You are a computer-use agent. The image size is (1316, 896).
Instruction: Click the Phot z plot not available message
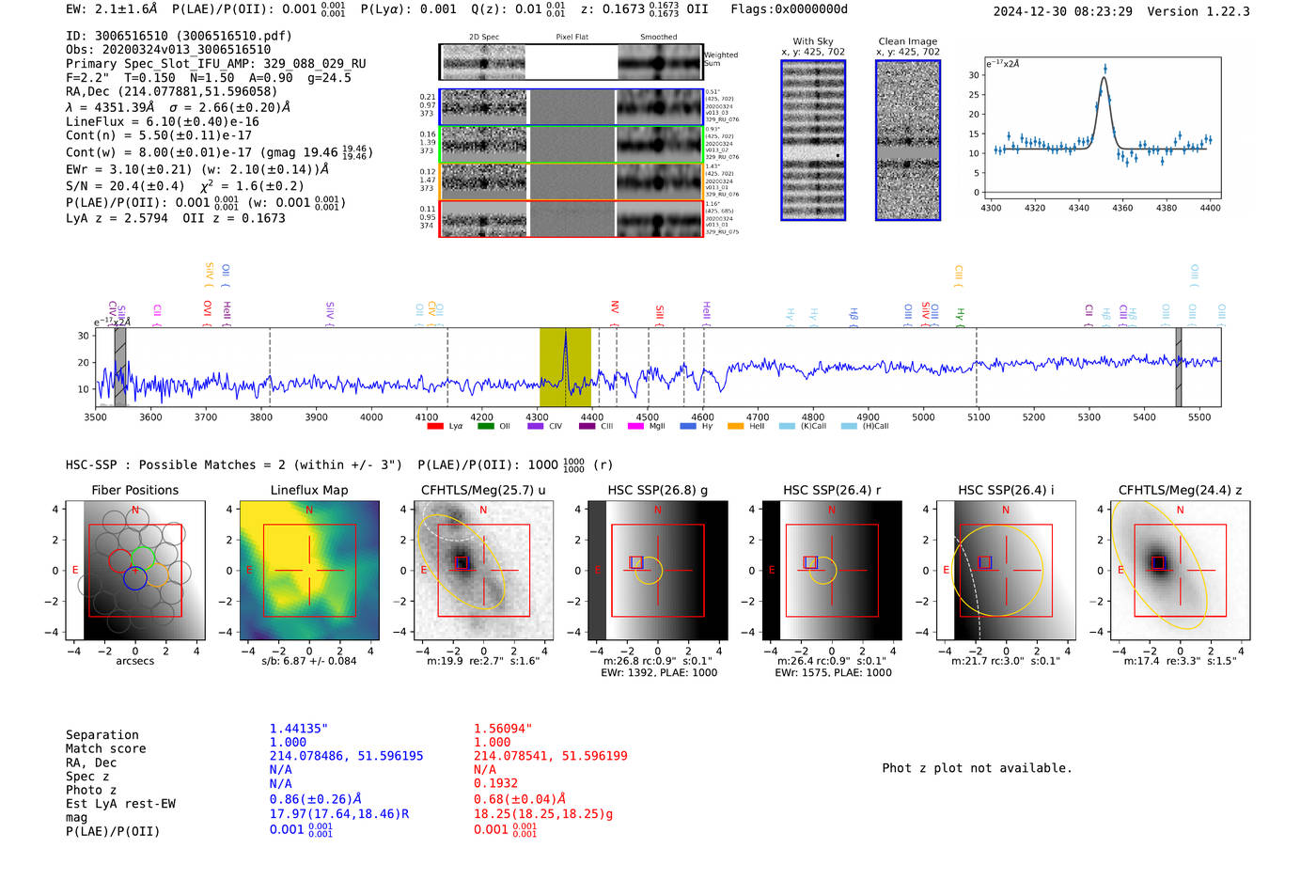click(x=977, y=768)
